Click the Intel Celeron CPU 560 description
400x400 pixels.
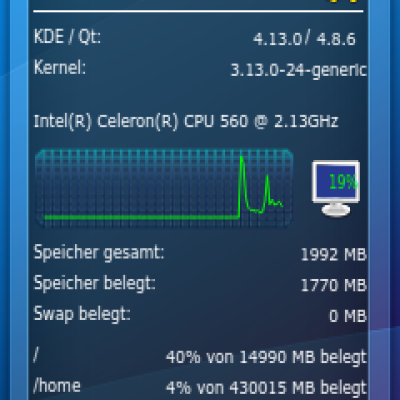[x=186, y=121]
